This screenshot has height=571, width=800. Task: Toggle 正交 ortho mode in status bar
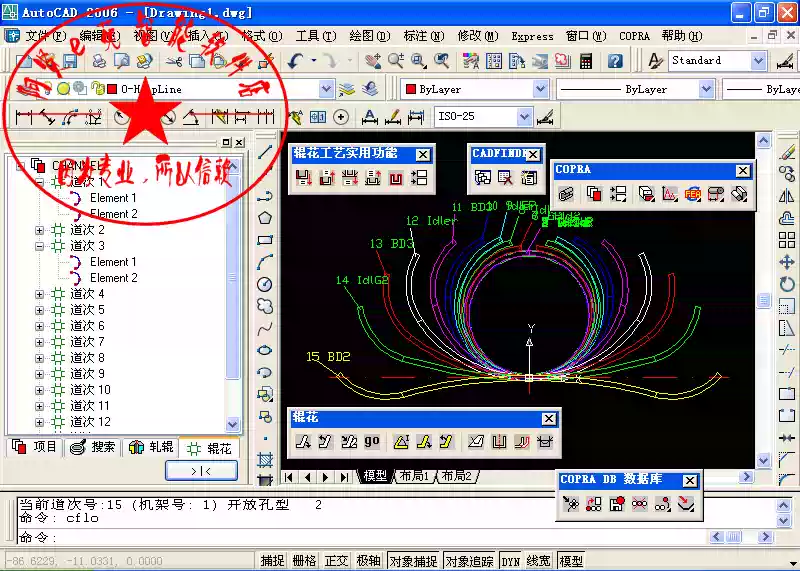(336, 561)
